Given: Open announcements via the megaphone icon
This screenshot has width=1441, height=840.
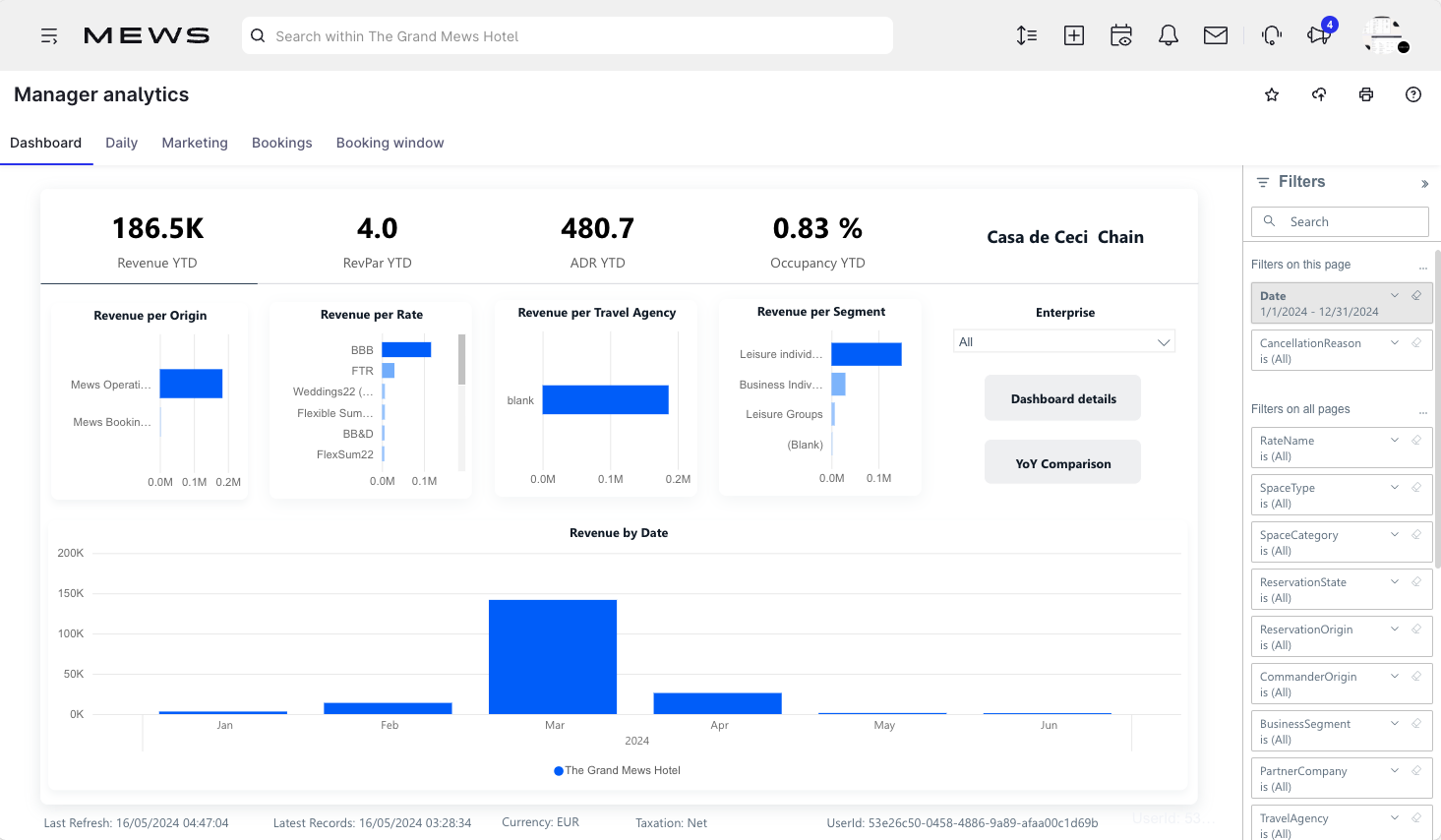Looking at the screenshot, I should (x=1318, y=34).
